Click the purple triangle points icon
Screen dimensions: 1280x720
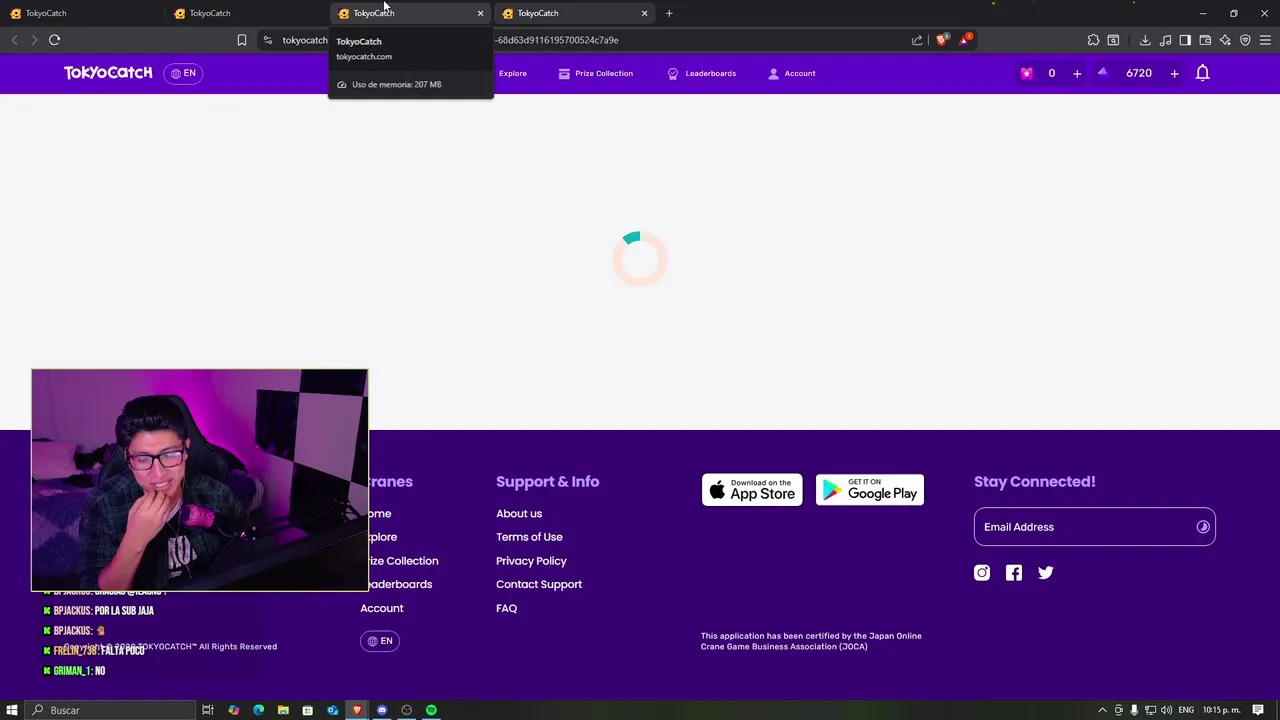click(1103, 72)
